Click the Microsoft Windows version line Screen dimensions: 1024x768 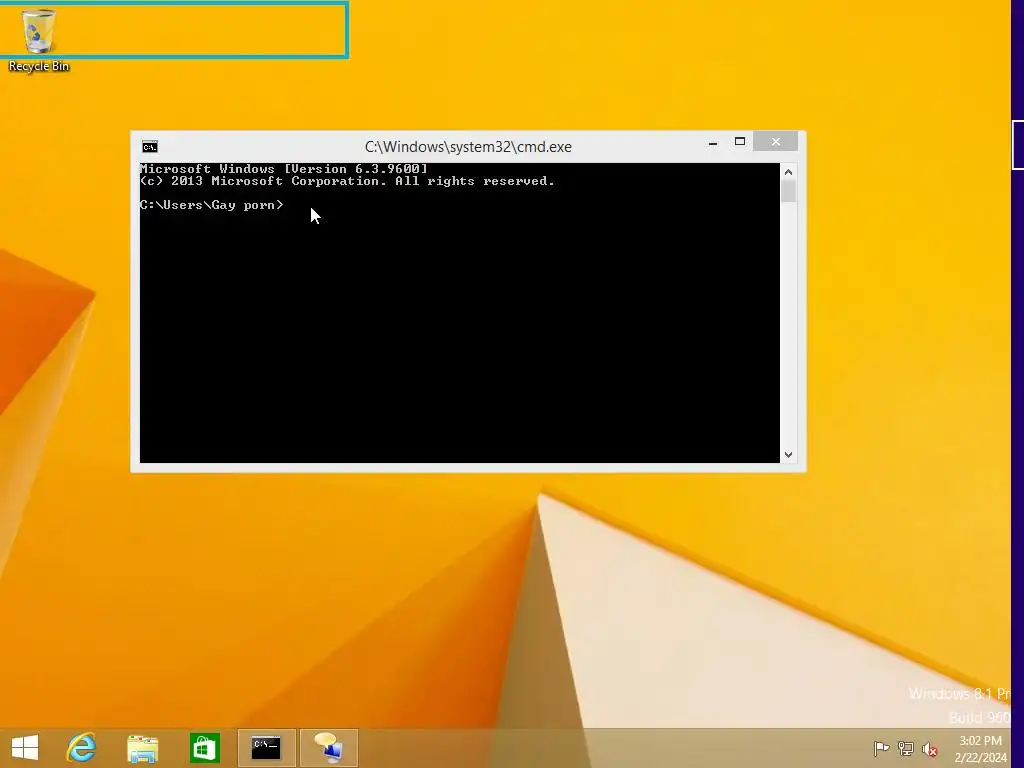point(284,169)
